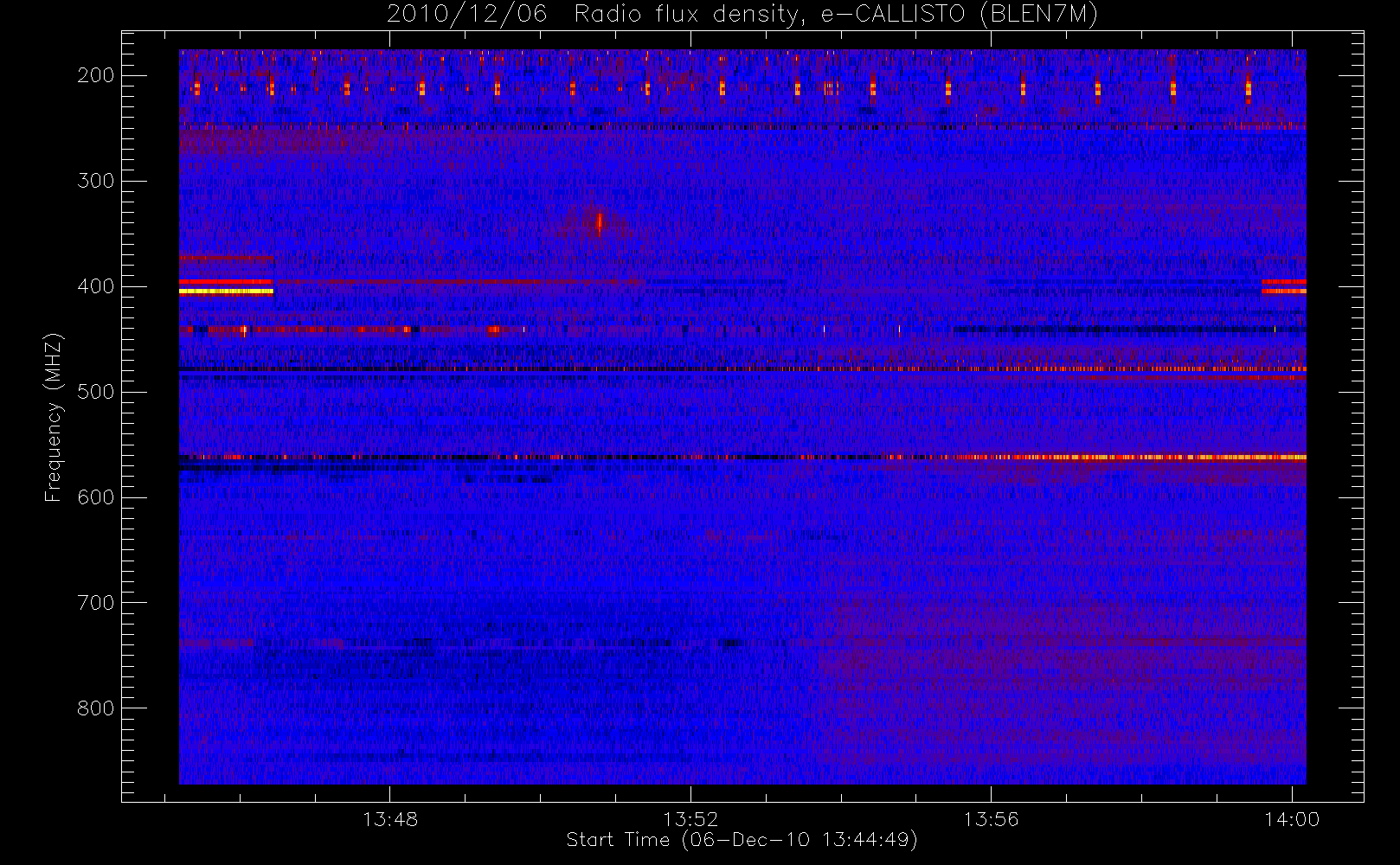
Task: Click the 400 frequency tick label
Action: 96,286
